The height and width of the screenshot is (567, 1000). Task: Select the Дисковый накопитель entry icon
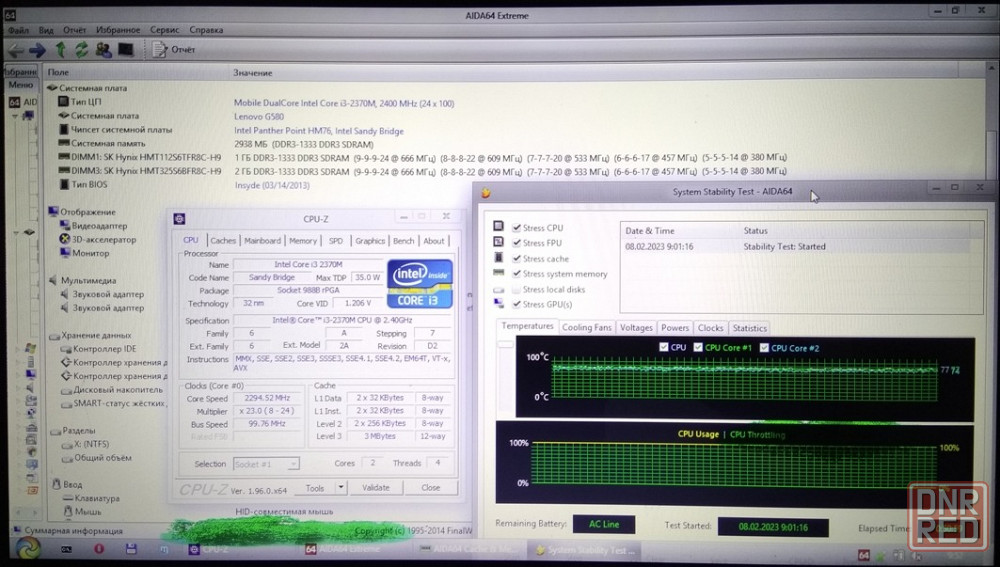coord(66,390)
